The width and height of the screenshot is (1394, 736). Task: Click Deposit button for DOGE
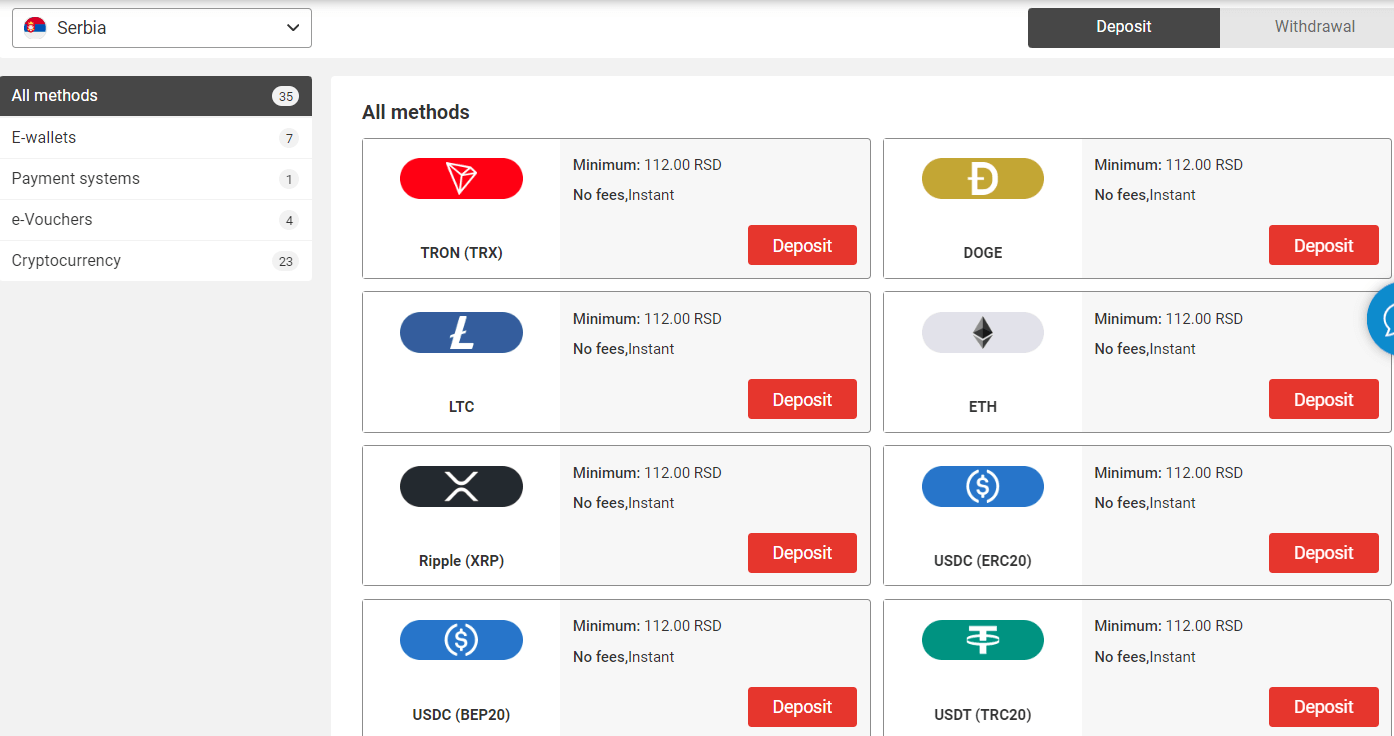pos(1324,245)
